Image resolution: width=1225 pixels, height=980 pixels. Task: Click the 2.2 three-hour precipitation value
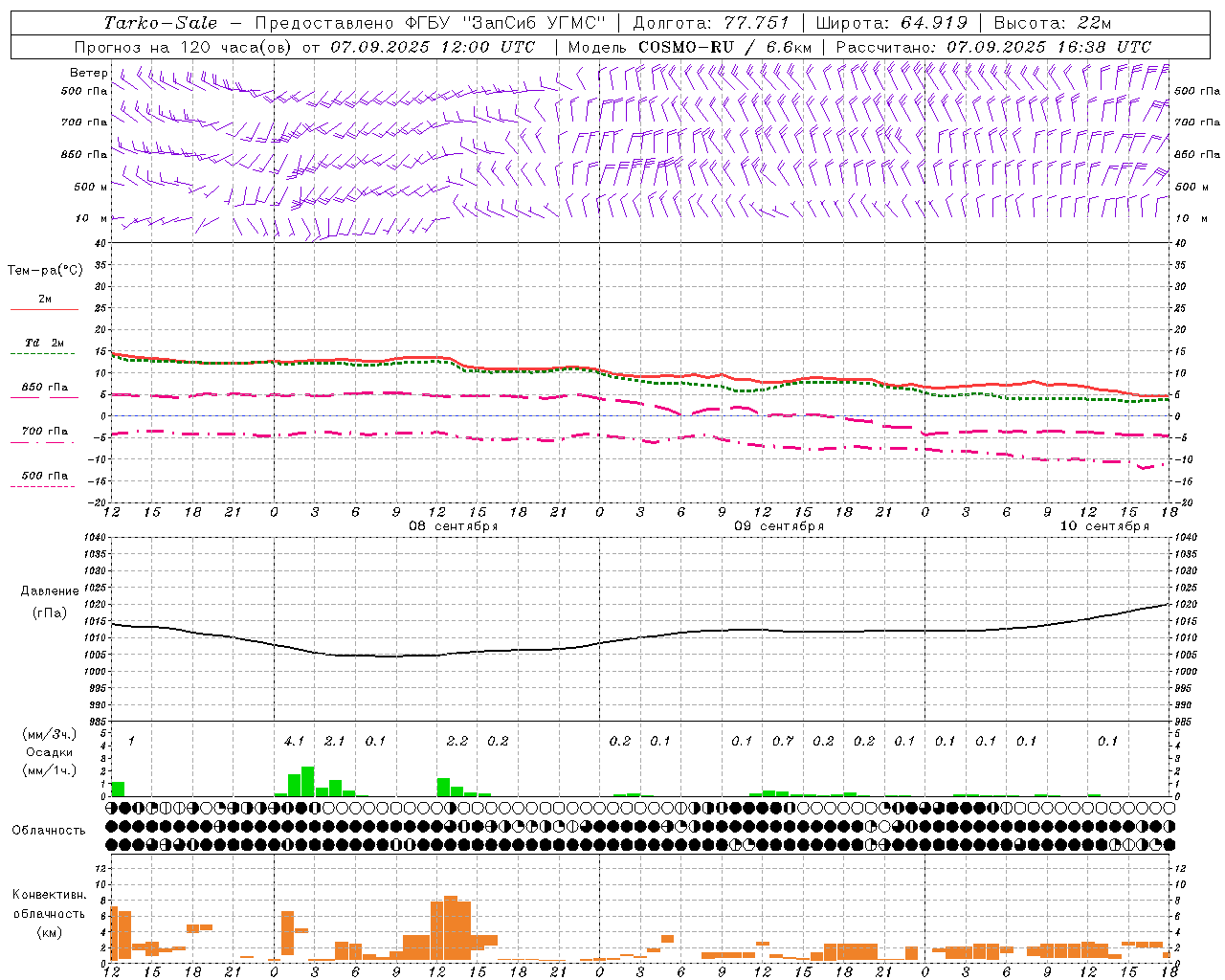point(457,742)
